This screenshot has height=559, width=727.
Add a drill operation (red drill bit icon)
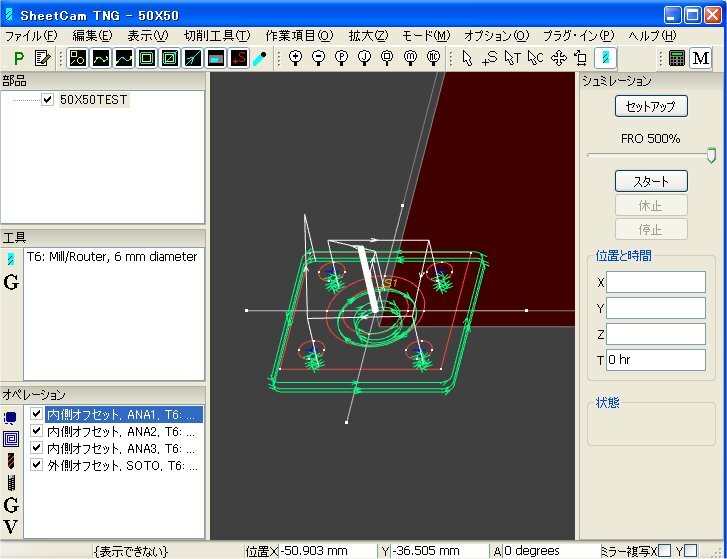(x=11, y=461)
